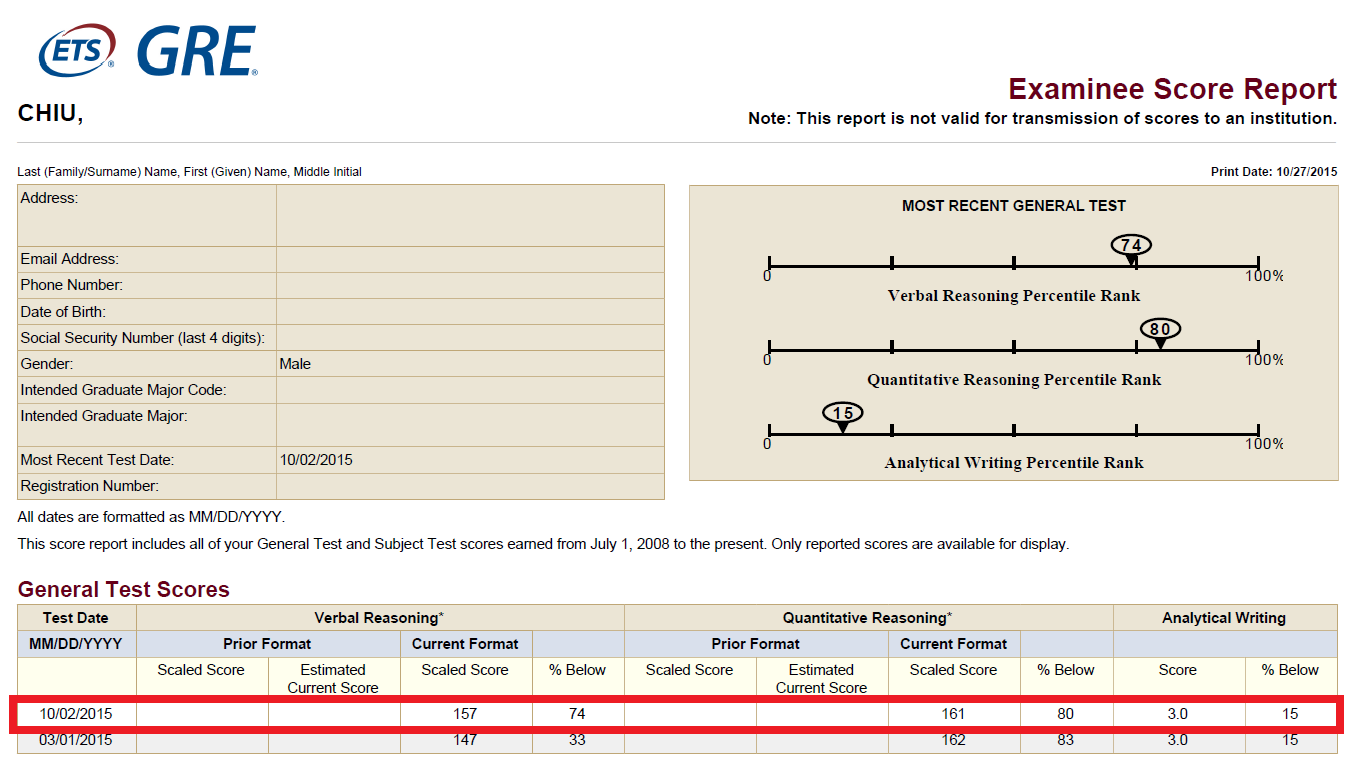Screen dimensions: 1353x759
Task: Click the 3.0 writing score for 10/02/2015
Action: 1178,714
